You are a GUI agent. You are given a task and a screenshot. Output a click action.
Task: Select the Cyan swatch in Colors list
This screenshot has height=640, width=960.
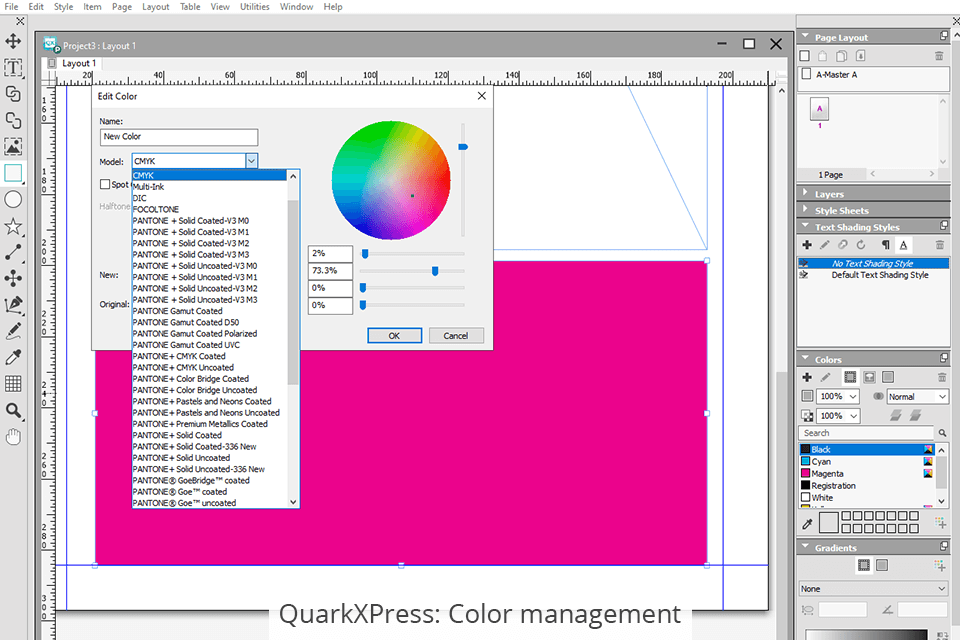pyautogui.click(x=867, y=462)
